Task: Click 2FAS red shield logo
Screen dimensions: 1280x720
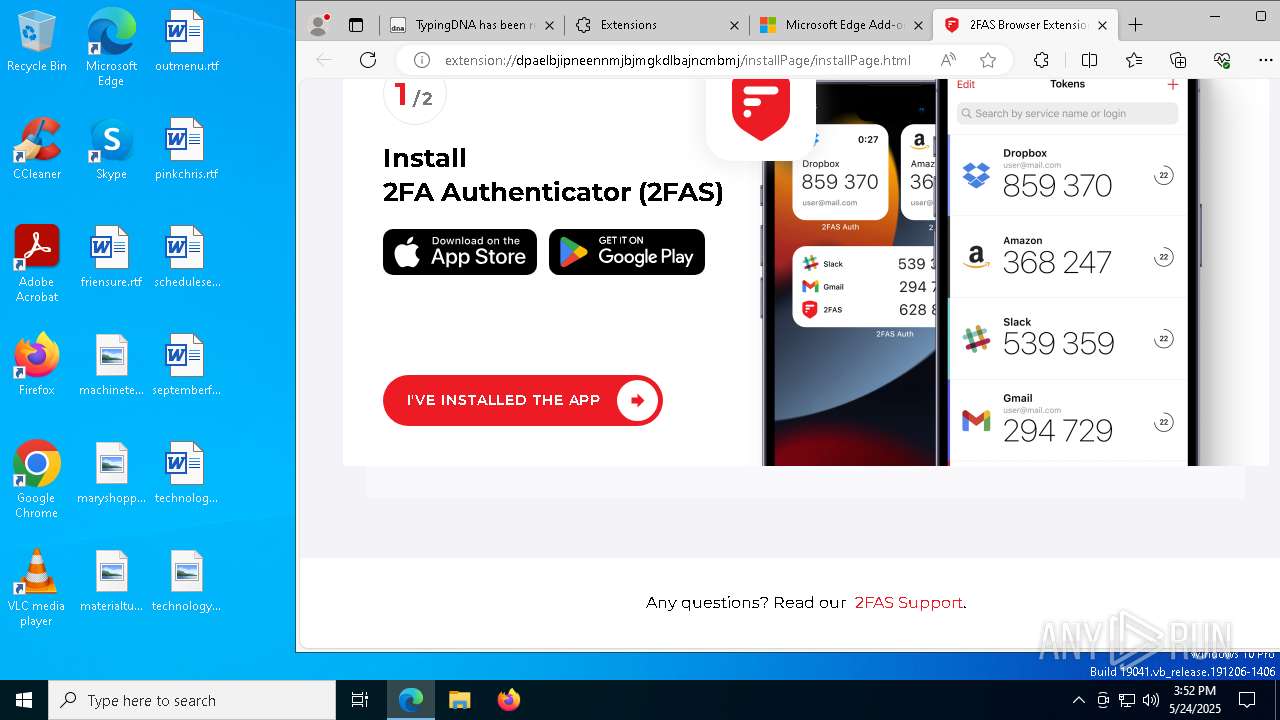Action: (x=761, y=108)
